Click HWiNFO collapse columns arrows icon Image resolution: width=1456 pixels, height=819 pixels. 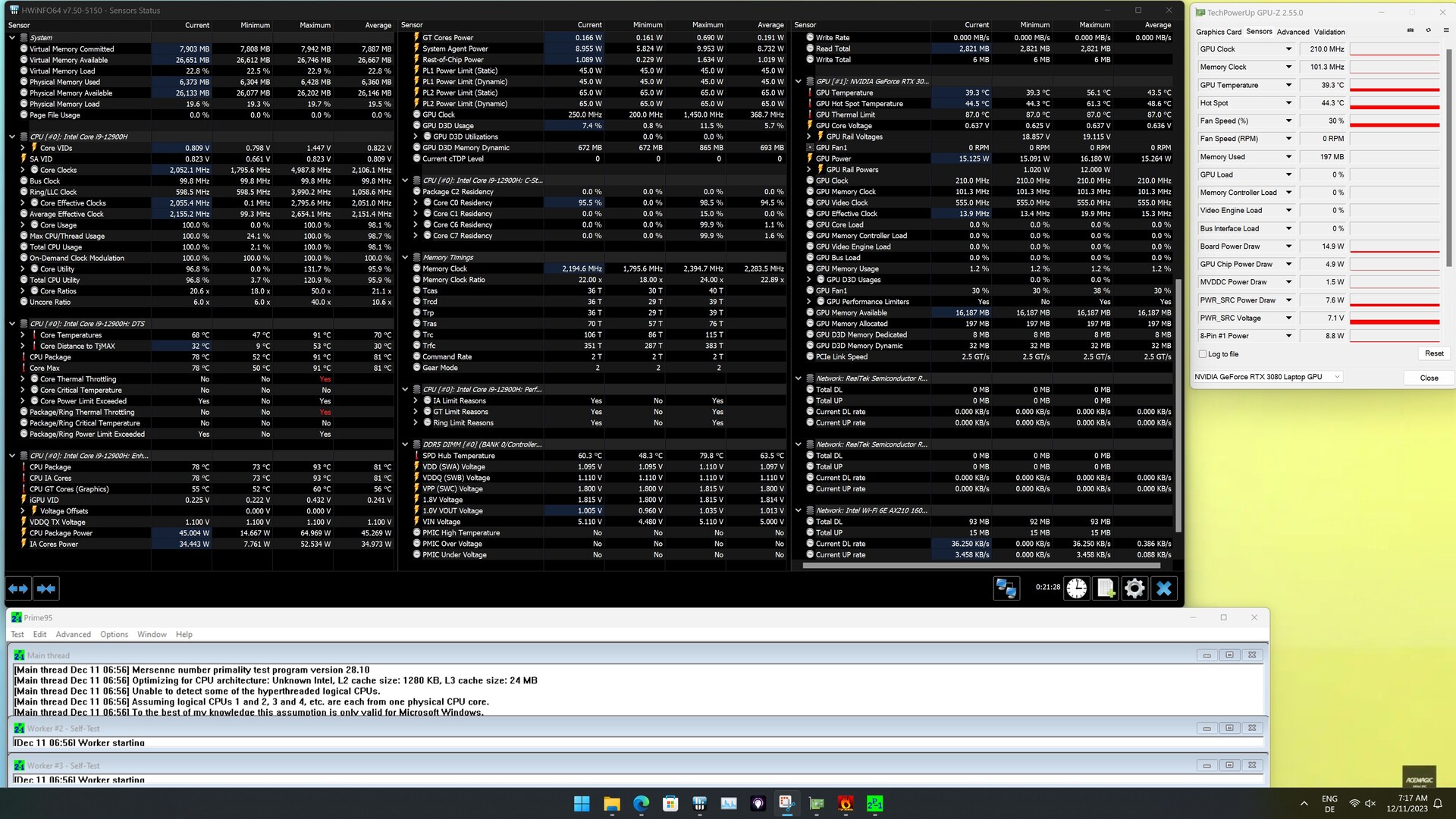tap(46, 588)
